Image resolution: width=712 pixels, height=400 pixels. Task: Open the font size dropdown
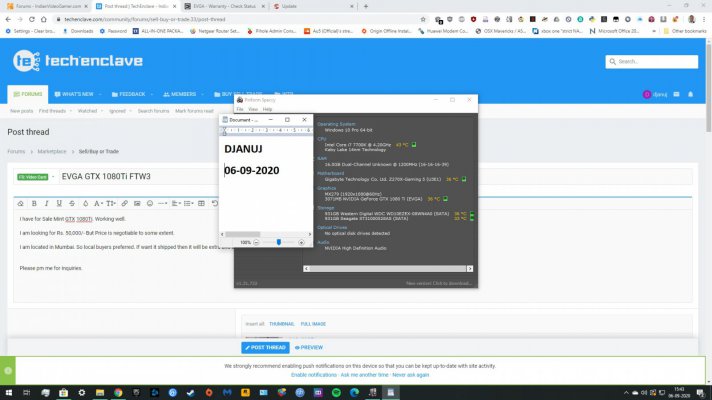111,203
